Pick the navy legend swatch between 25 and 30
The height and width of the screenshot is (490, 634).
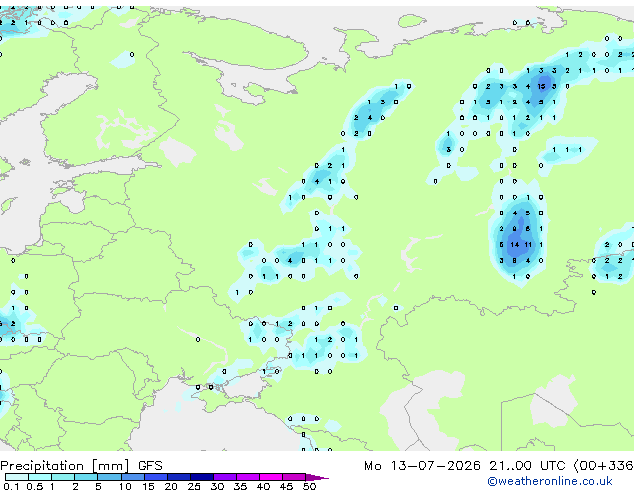tap(202, 477)
